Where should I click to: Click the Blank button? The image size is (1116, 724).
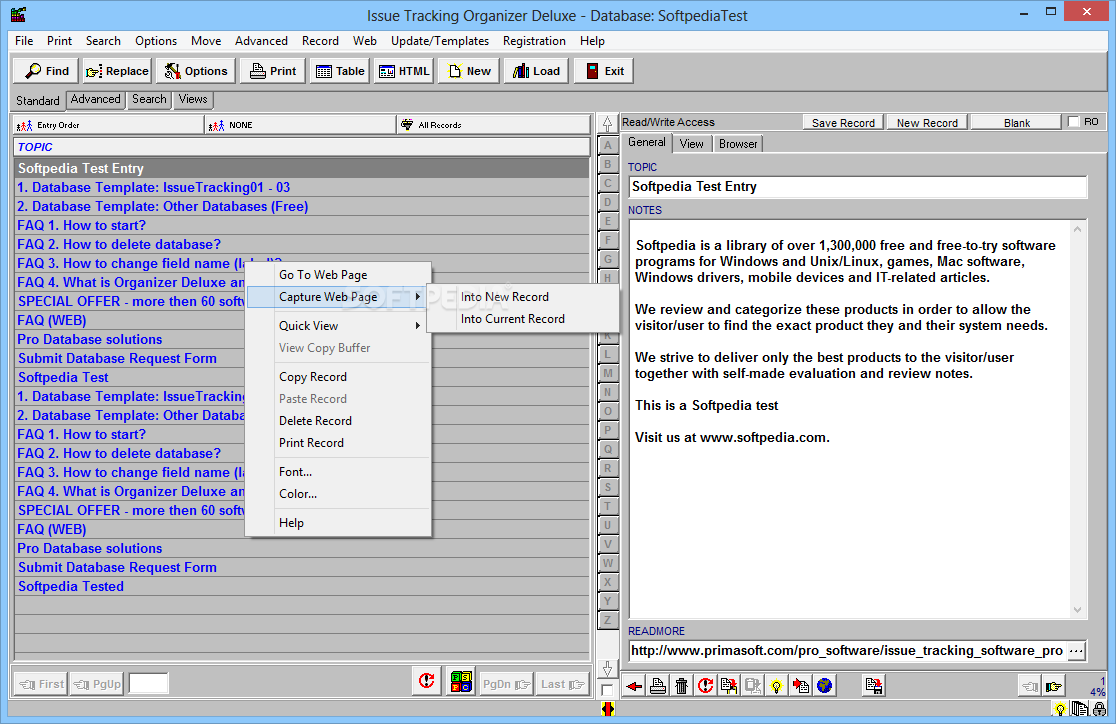point(1016,122)
